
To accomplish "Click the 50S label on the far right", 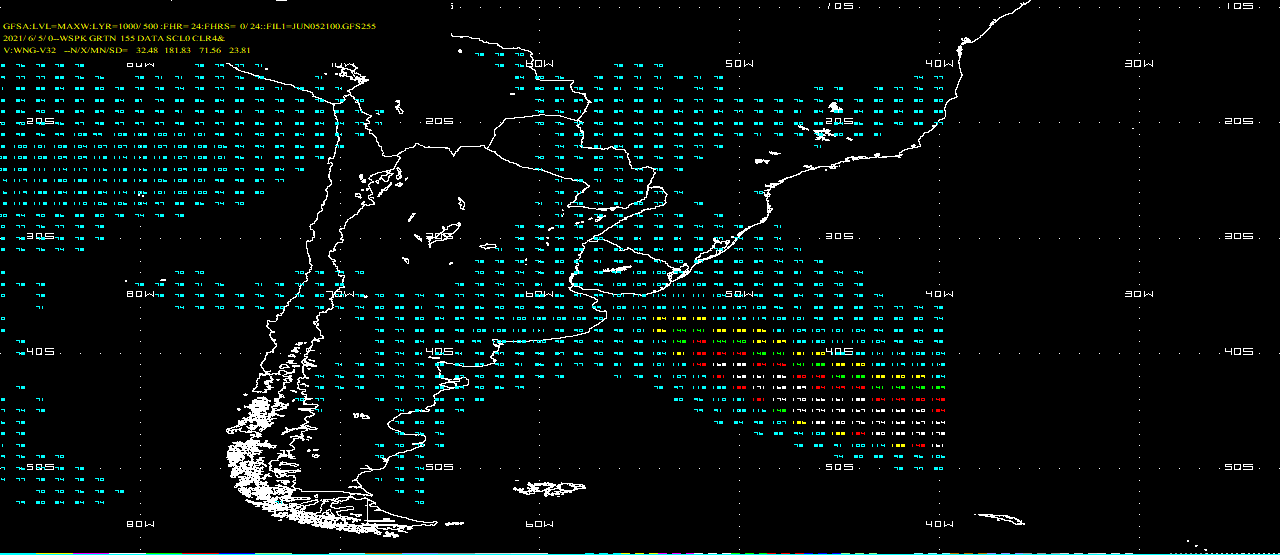I will click(x=1239, y=467).
